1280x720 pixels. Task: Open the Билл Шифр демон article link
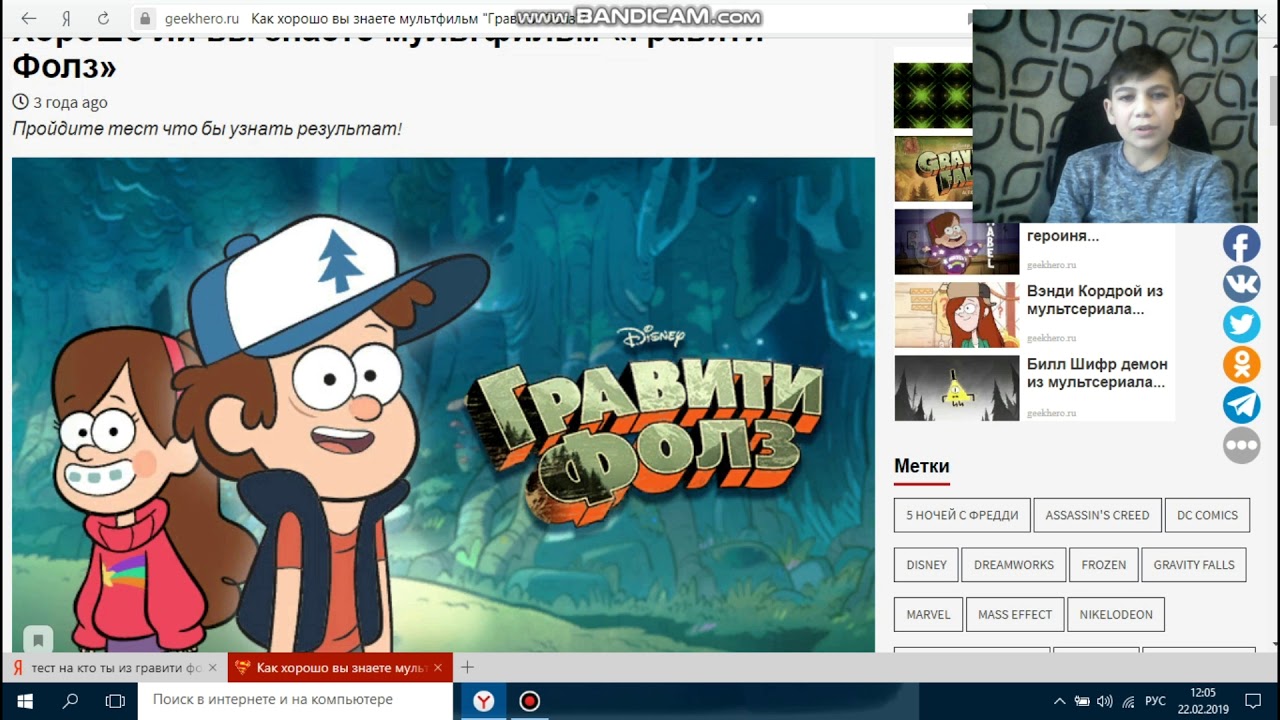(x=1097, y=373)
